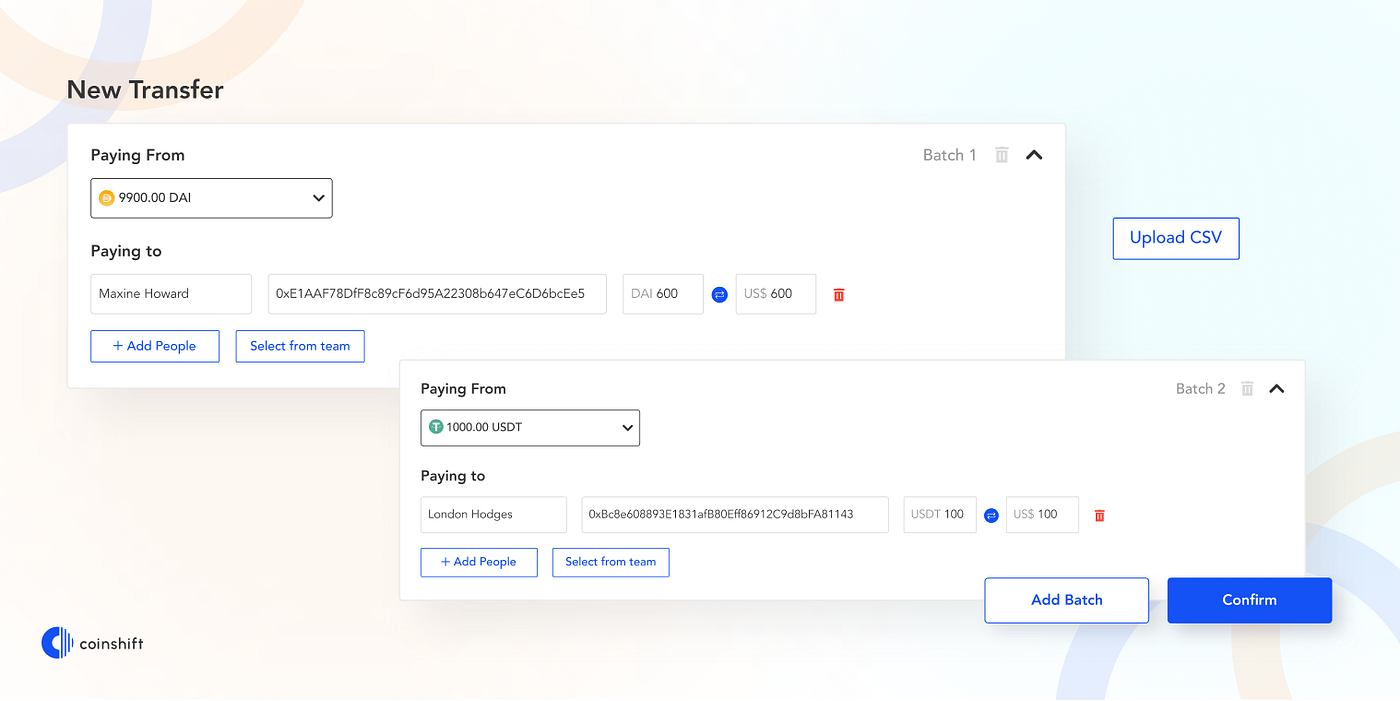
Task: Click the US$ 100 amount field
Action: tap(1042, 514)
